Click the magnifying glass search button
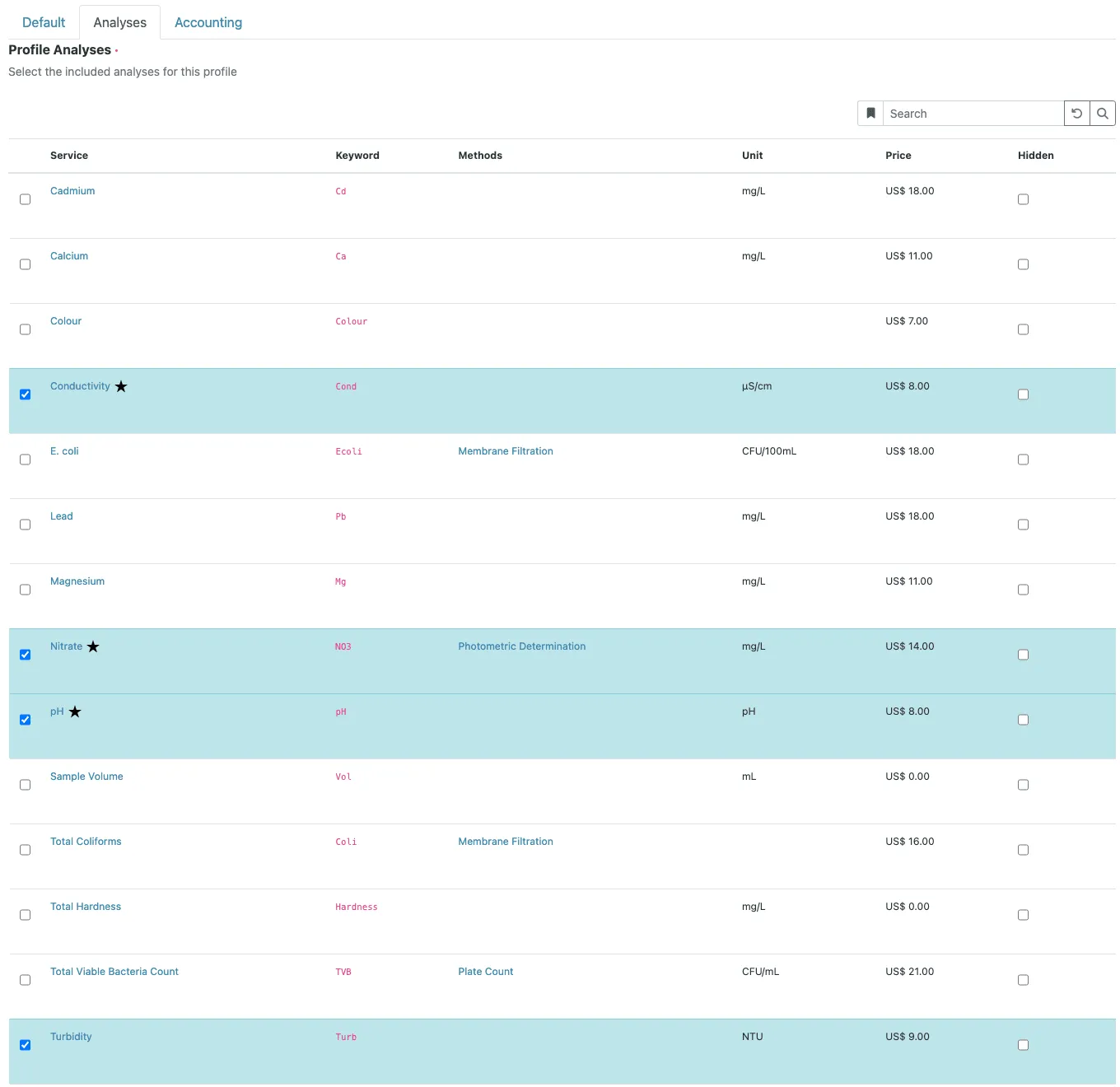 pos(1103,114)
